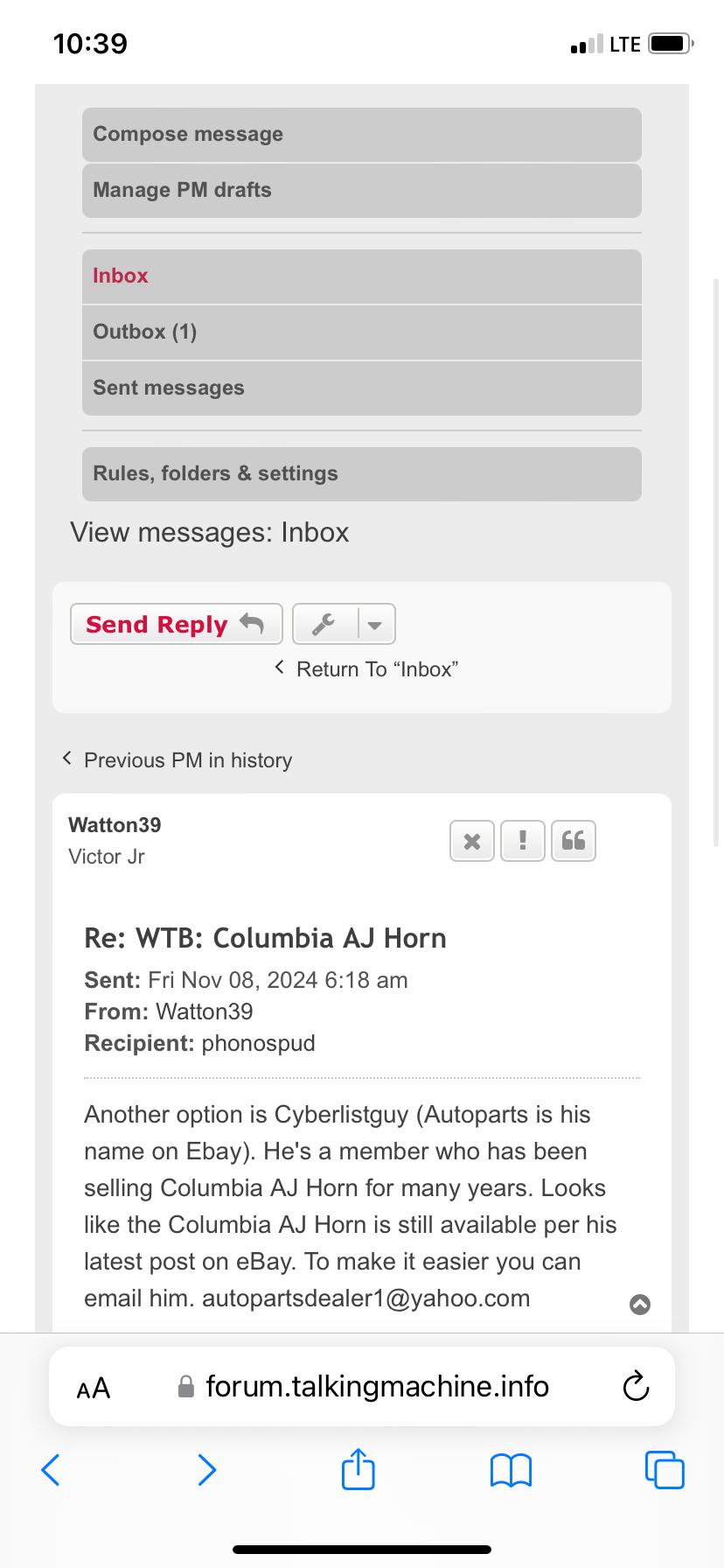Tap the wrench tools icon

(x=324, y=625)
